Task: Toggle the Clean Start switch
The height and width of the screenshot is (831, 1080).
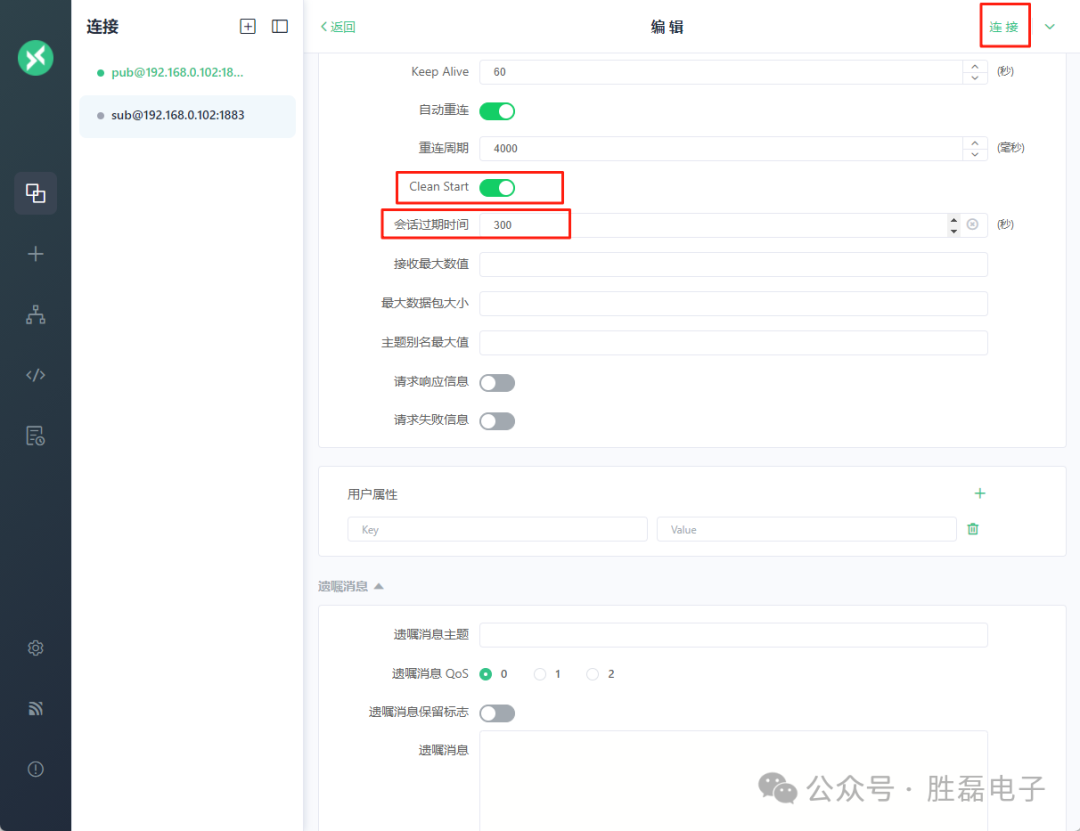Action: coord(497,187)
